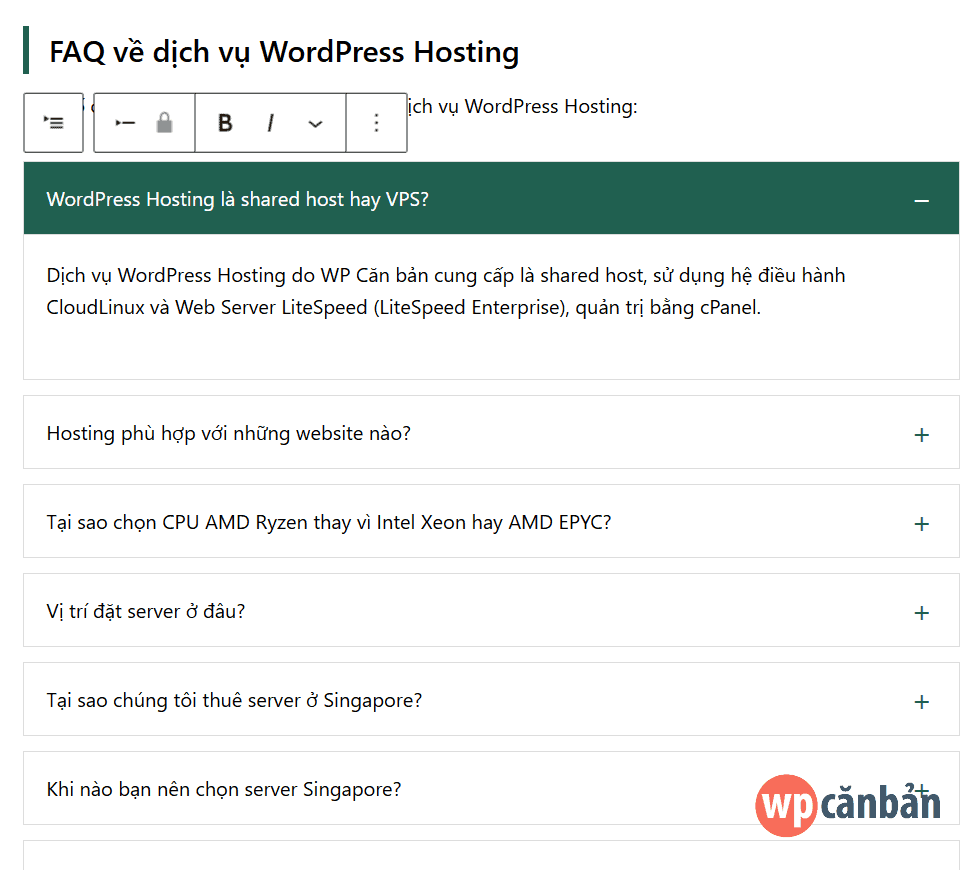Expand 'Hosting phù hợp với những website nào?' plus icon
The image size is (979, 870).
coord(922,435)
